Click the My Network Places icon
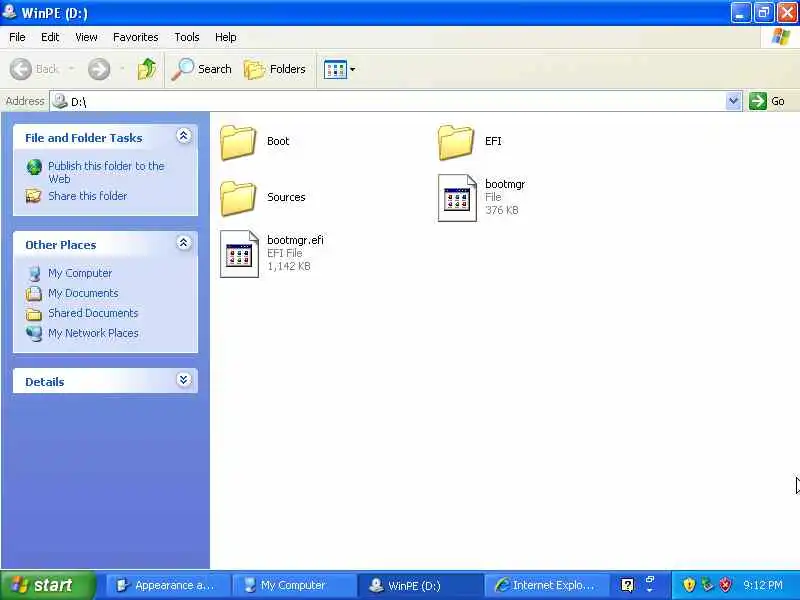This screenshot has width=800, height=600. (x=34, y=334)
